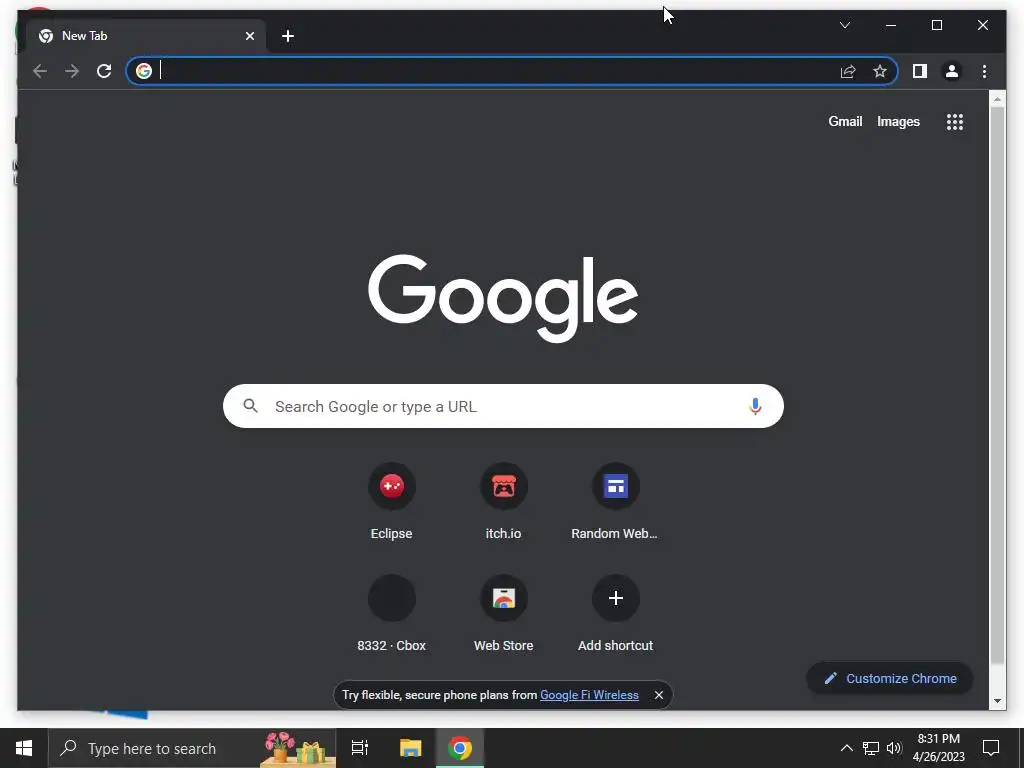Click the Windows taskbar search box
The width and height of the screenshot is (1024, 768).
point(192,748)
